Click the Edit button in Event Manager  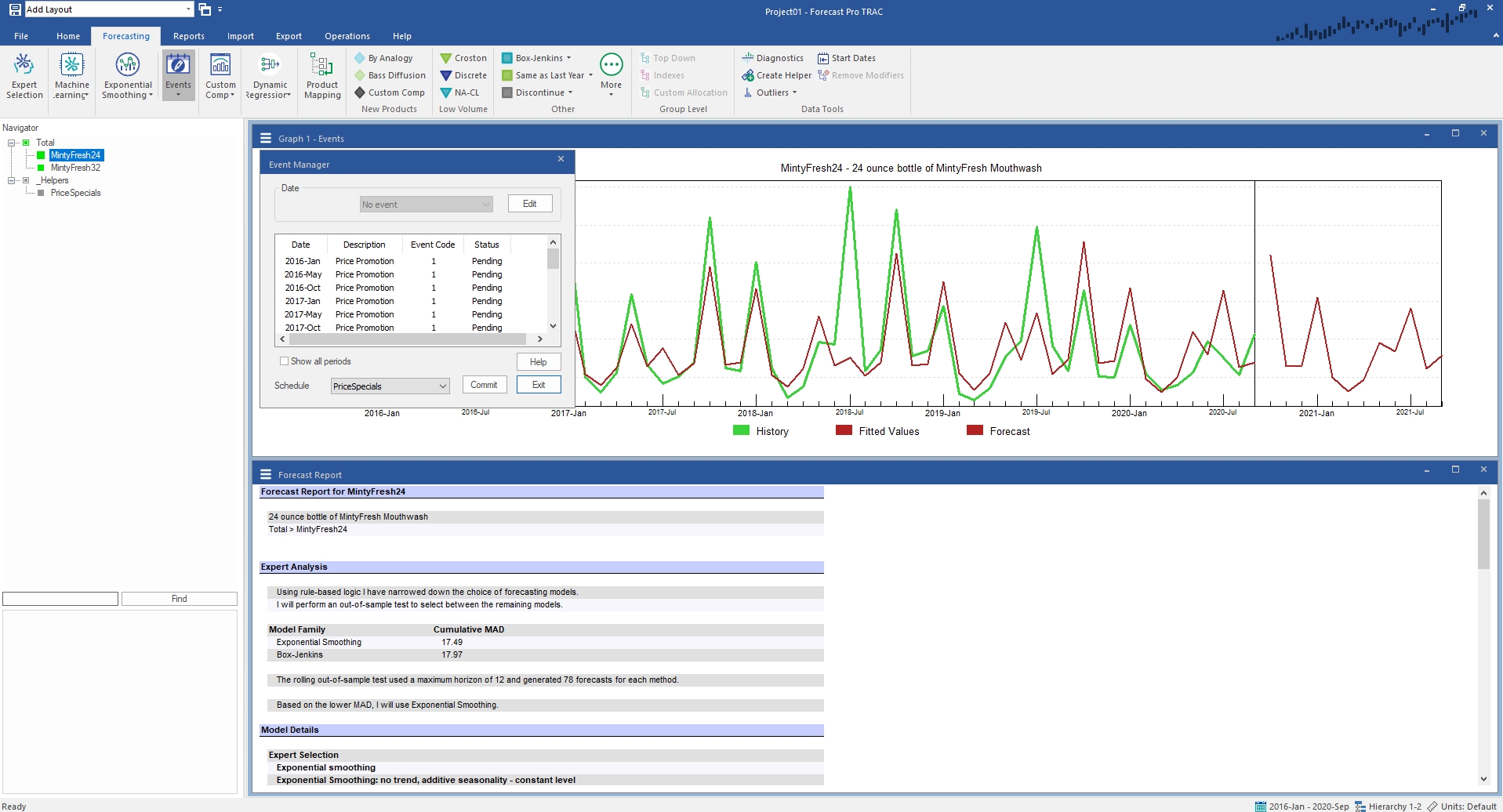[x=530, y=204]
